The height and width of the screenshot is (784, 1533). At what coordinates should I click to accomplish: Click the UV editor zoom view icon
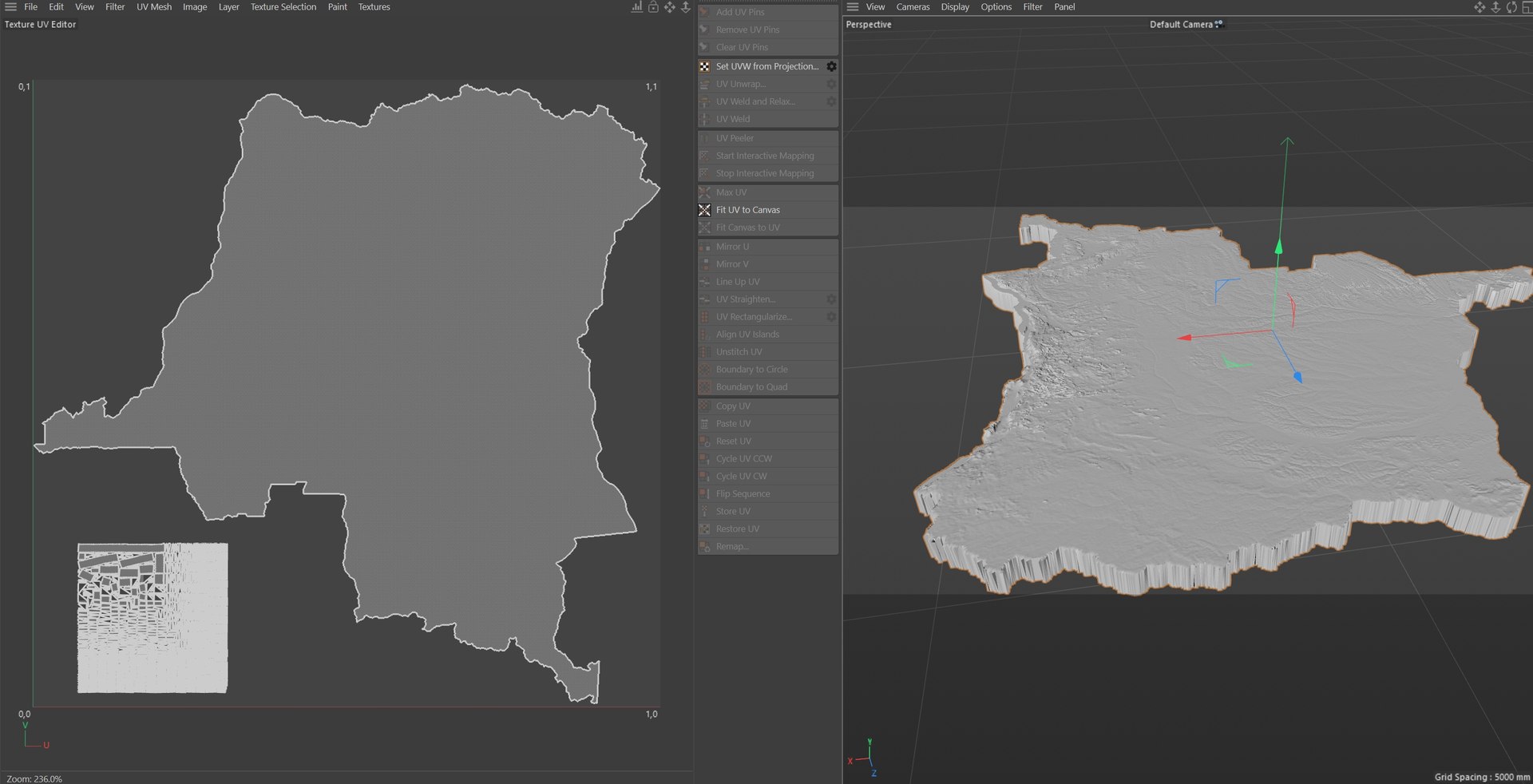coord(685,6)
